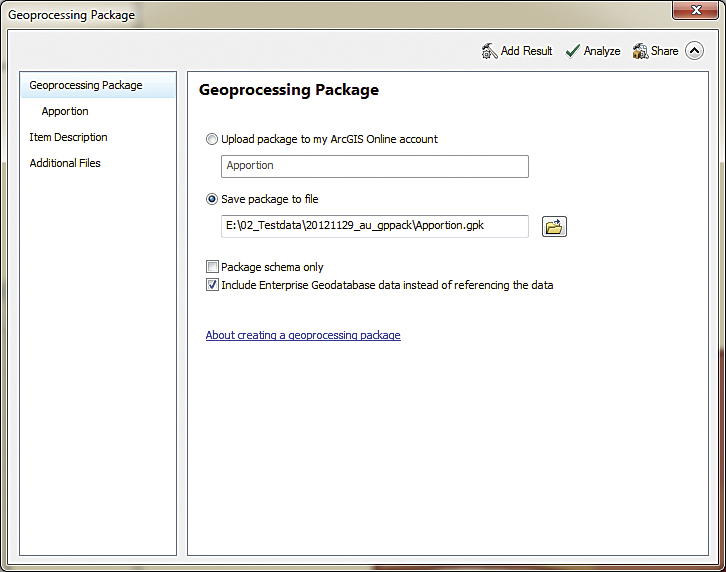Collapse the dialog with the round chevron button
This screenshot has width=726, height=572.
pos(695,51)
